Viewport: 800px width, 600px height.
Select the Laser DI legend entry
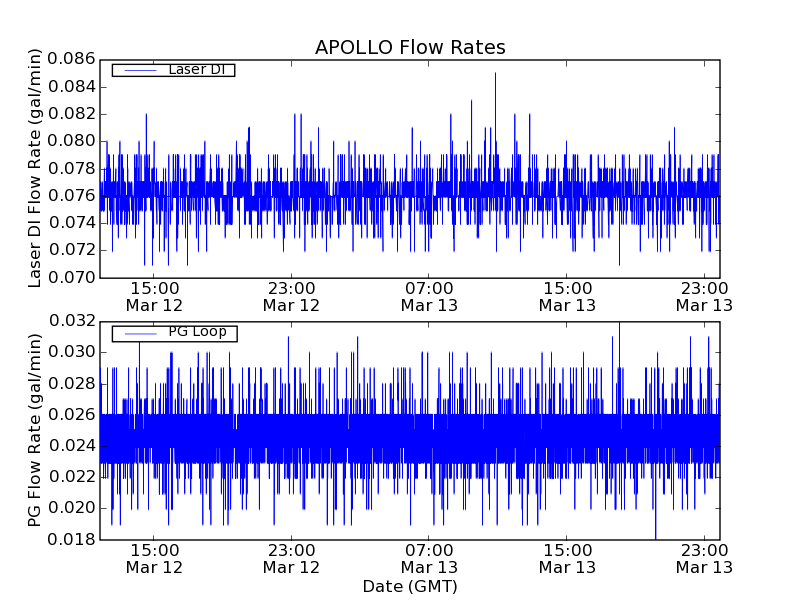[x=195, y=69]
